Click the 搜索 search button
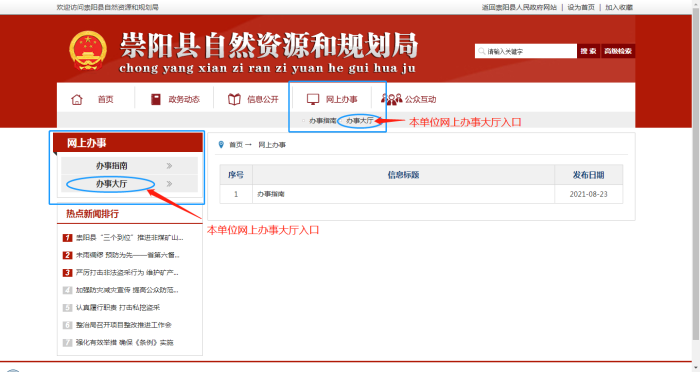The height and width of the screenshot is (372, 700). coord(588,51)
